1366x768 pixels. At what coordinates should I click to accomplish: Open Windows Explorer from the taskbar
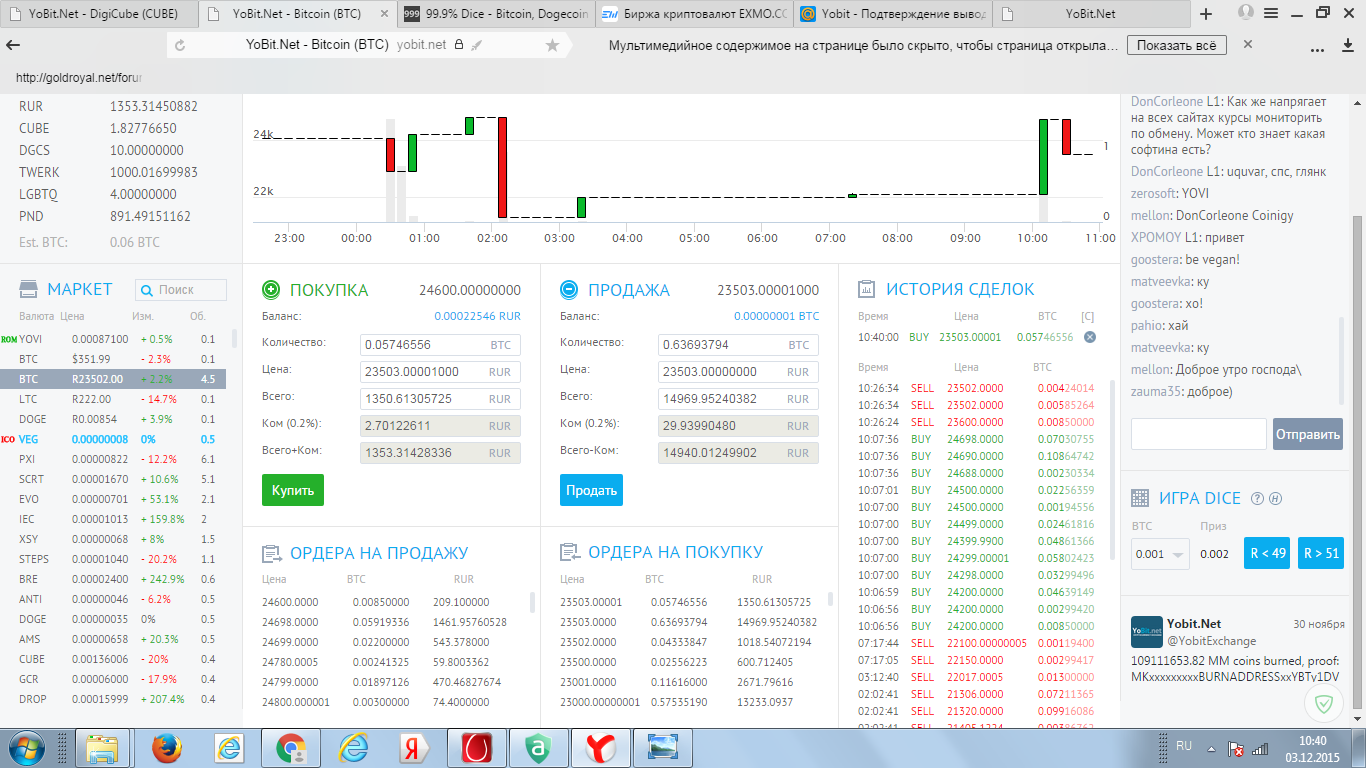(x=102, y=748)
